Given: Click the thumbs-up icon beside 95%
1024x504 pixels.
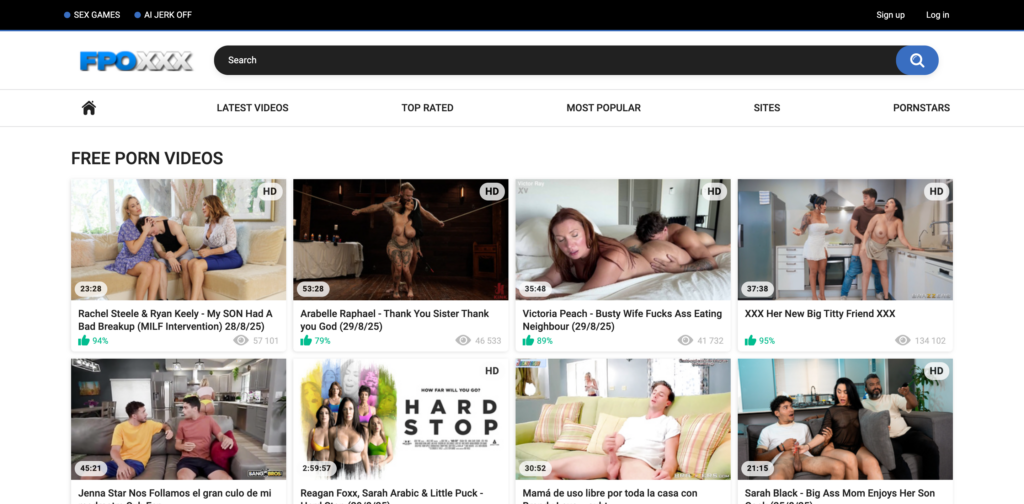Looking at the screenshot, I should tap(750, 340).
